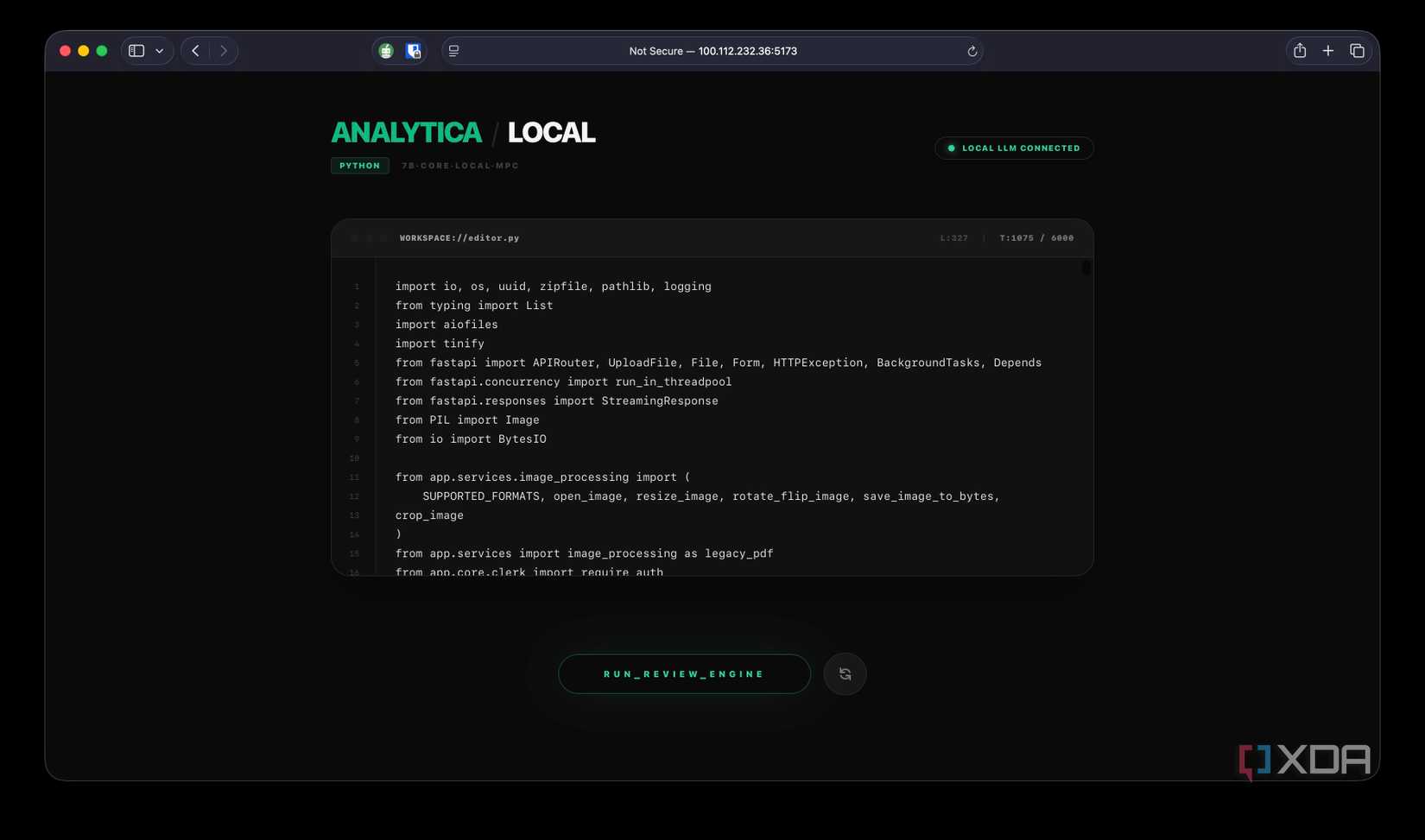Open the sidebar options dropdown chevron

click(x=160, y=51)
